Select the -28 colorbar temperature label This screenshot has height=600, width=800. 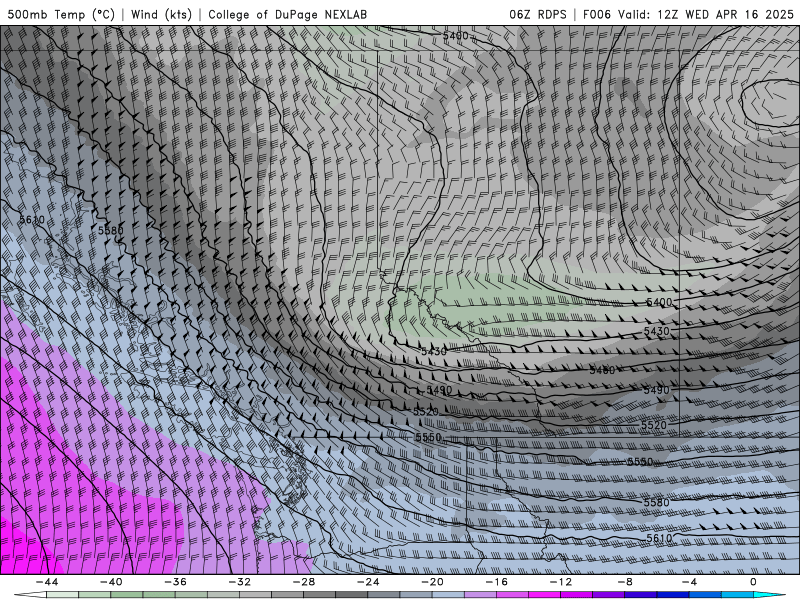point(304,582)
